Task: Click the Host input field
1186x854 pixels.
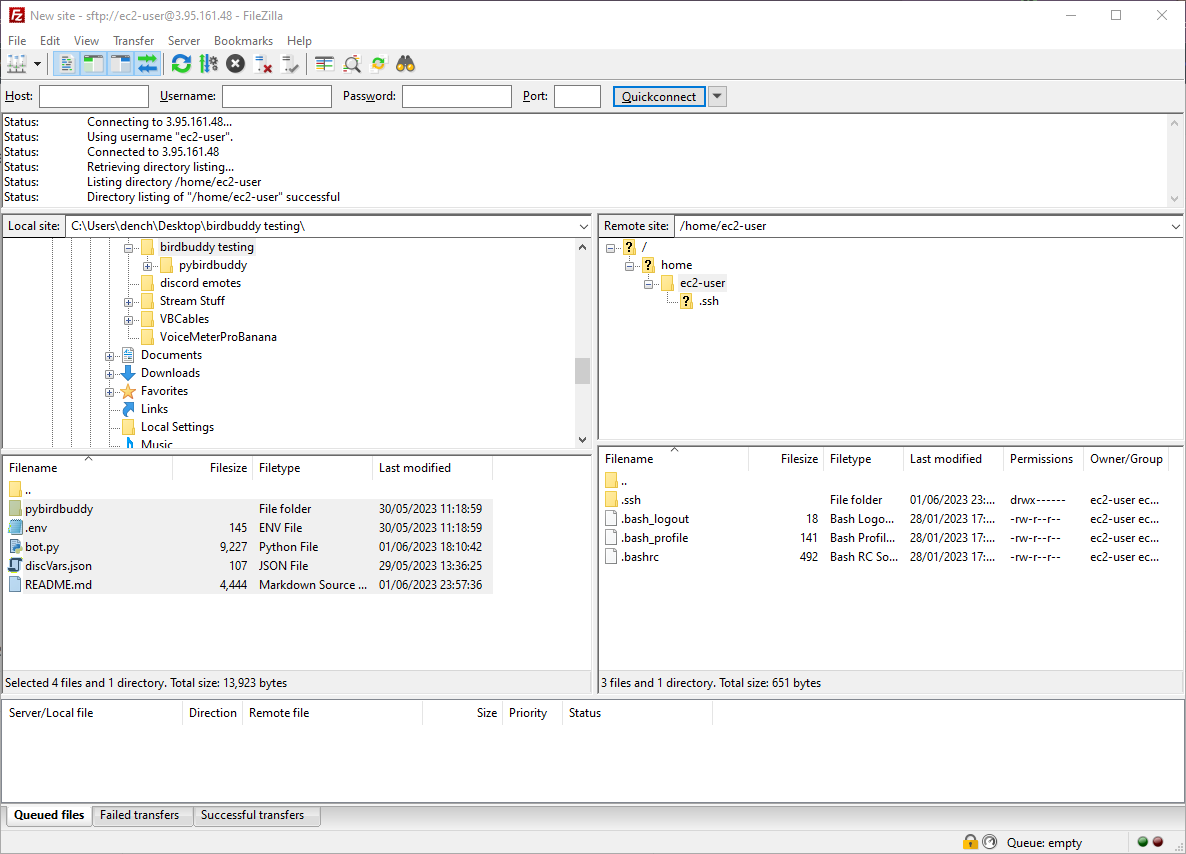Action: tap(94, 97)
